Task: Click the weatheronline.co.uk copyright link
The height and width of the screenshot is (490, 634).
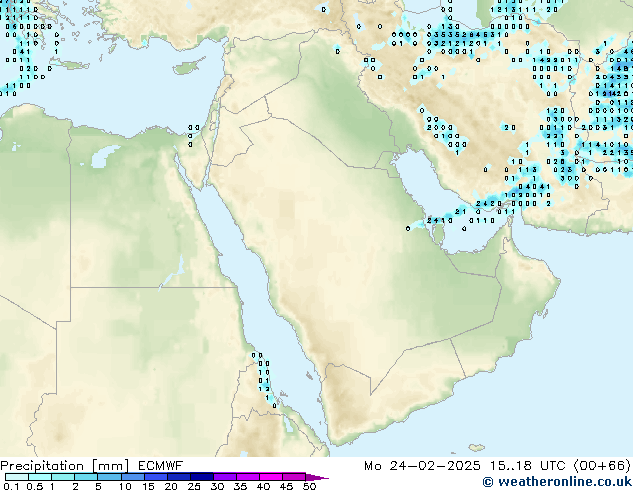Action: point(557,482)
